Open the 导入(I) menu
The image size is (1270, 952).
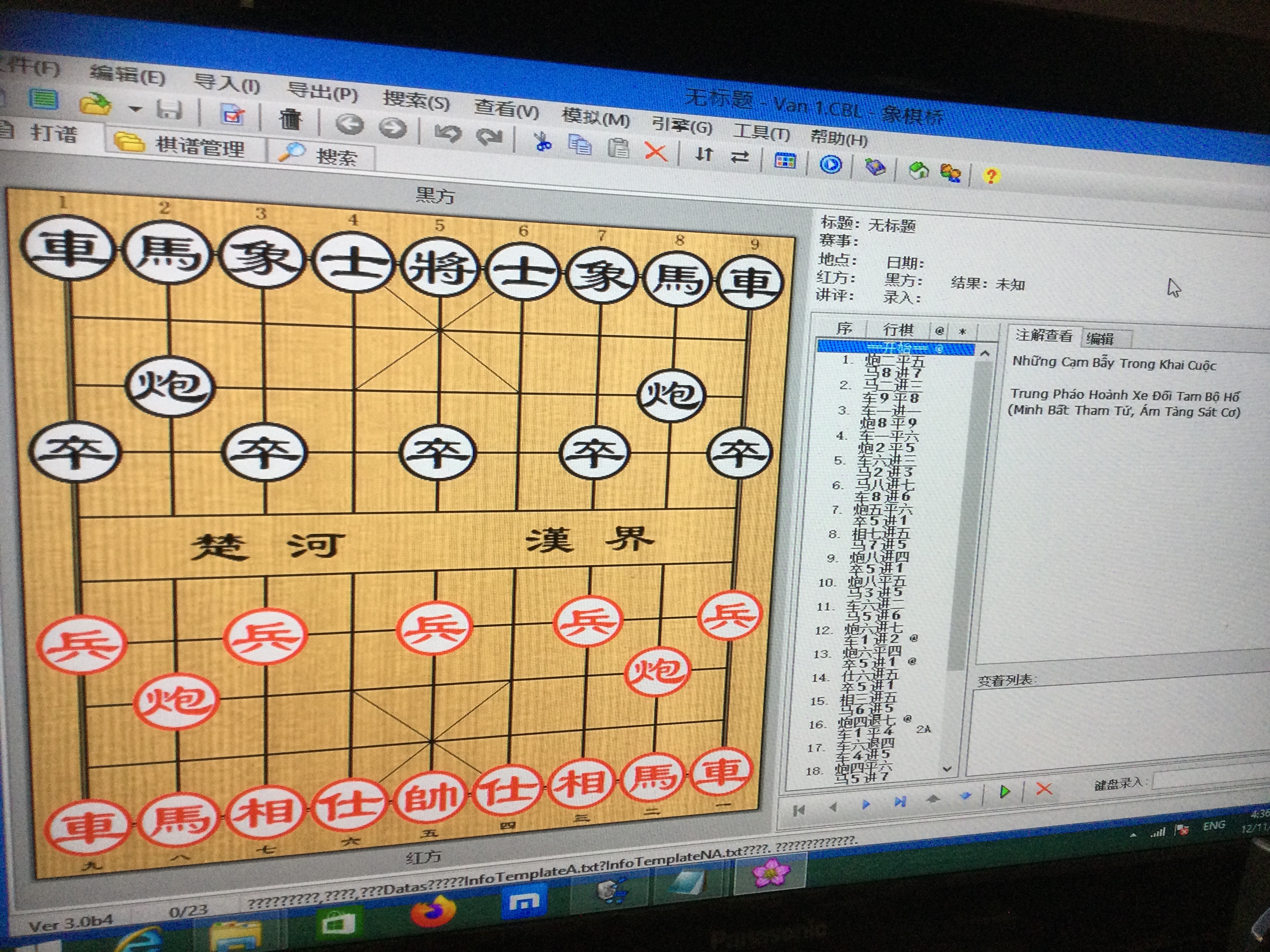tap(227, 84)
